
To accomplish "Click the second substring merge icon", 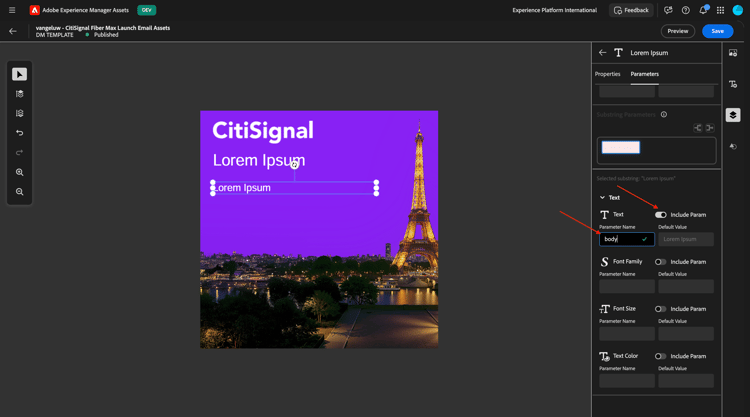I will tap(710, 128).
